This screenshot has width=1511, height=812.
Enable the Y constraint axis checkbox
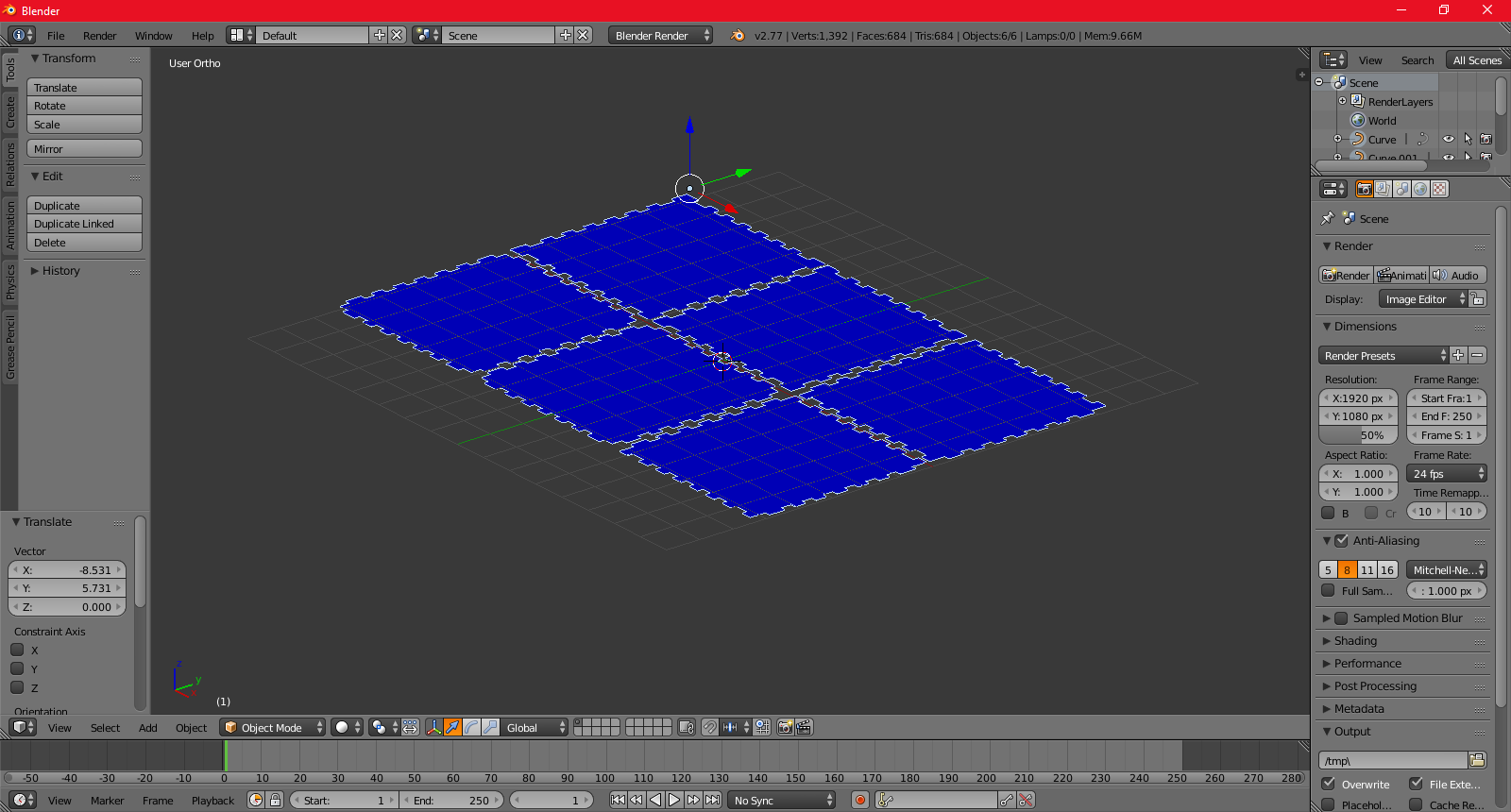(17, 668)
